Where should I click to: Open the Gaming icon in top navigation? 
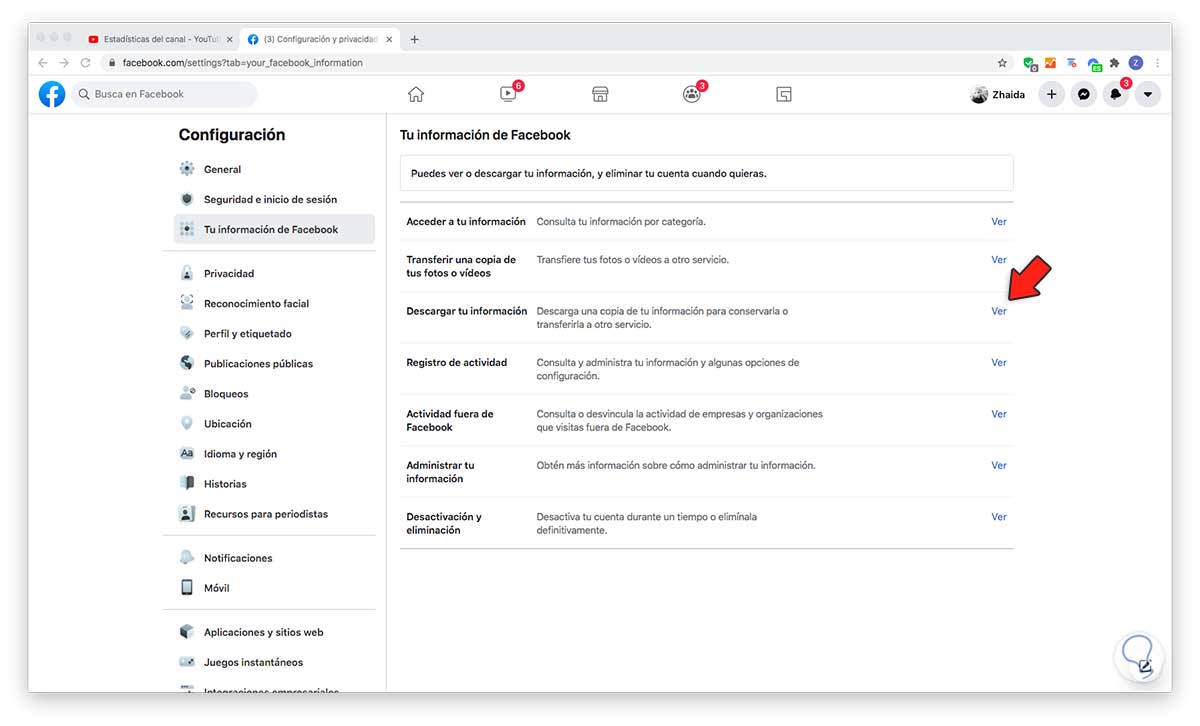click(784, 94)
